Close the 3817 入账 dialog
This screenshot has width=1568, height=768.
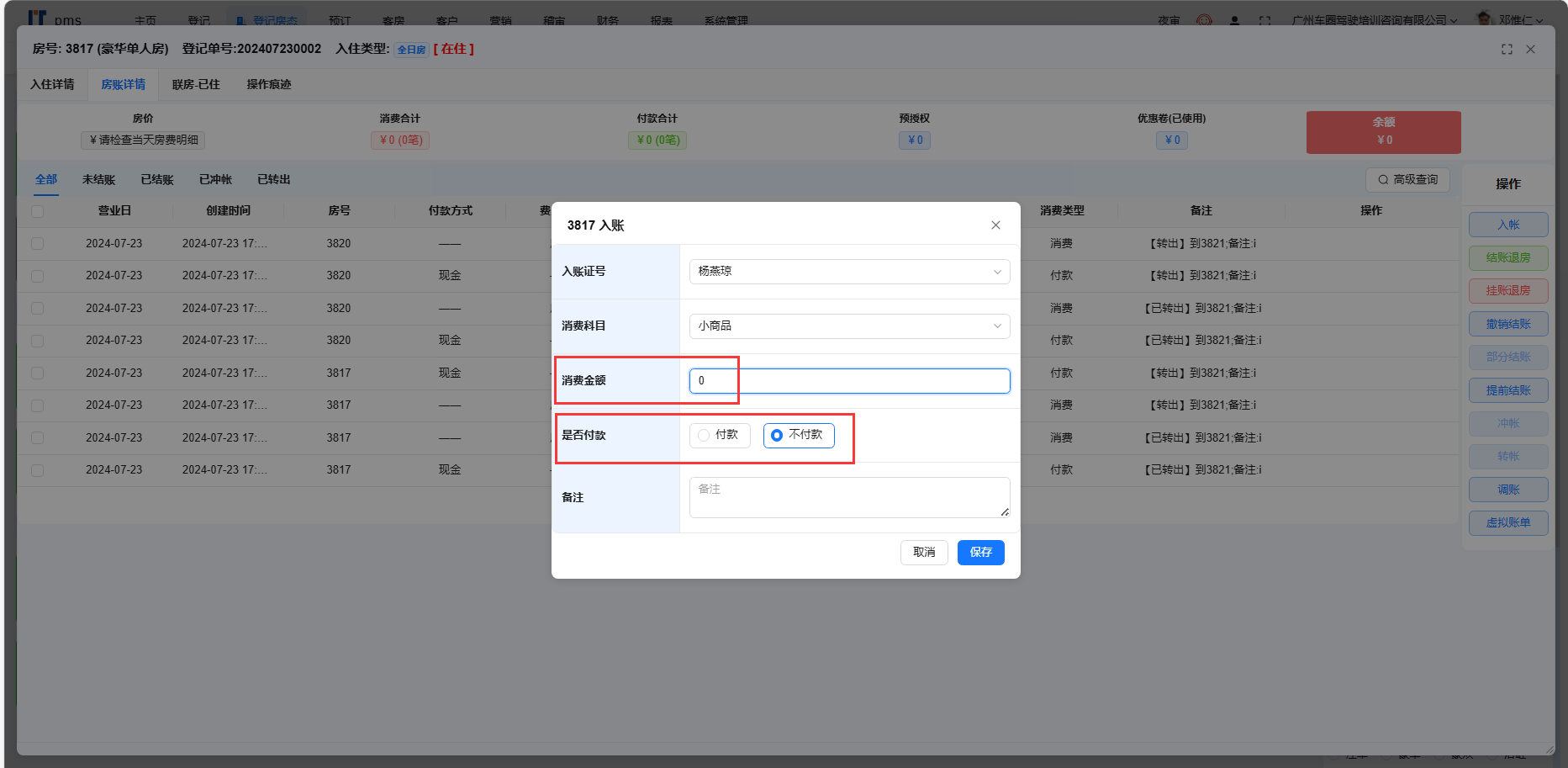click(x=995, y=225)
